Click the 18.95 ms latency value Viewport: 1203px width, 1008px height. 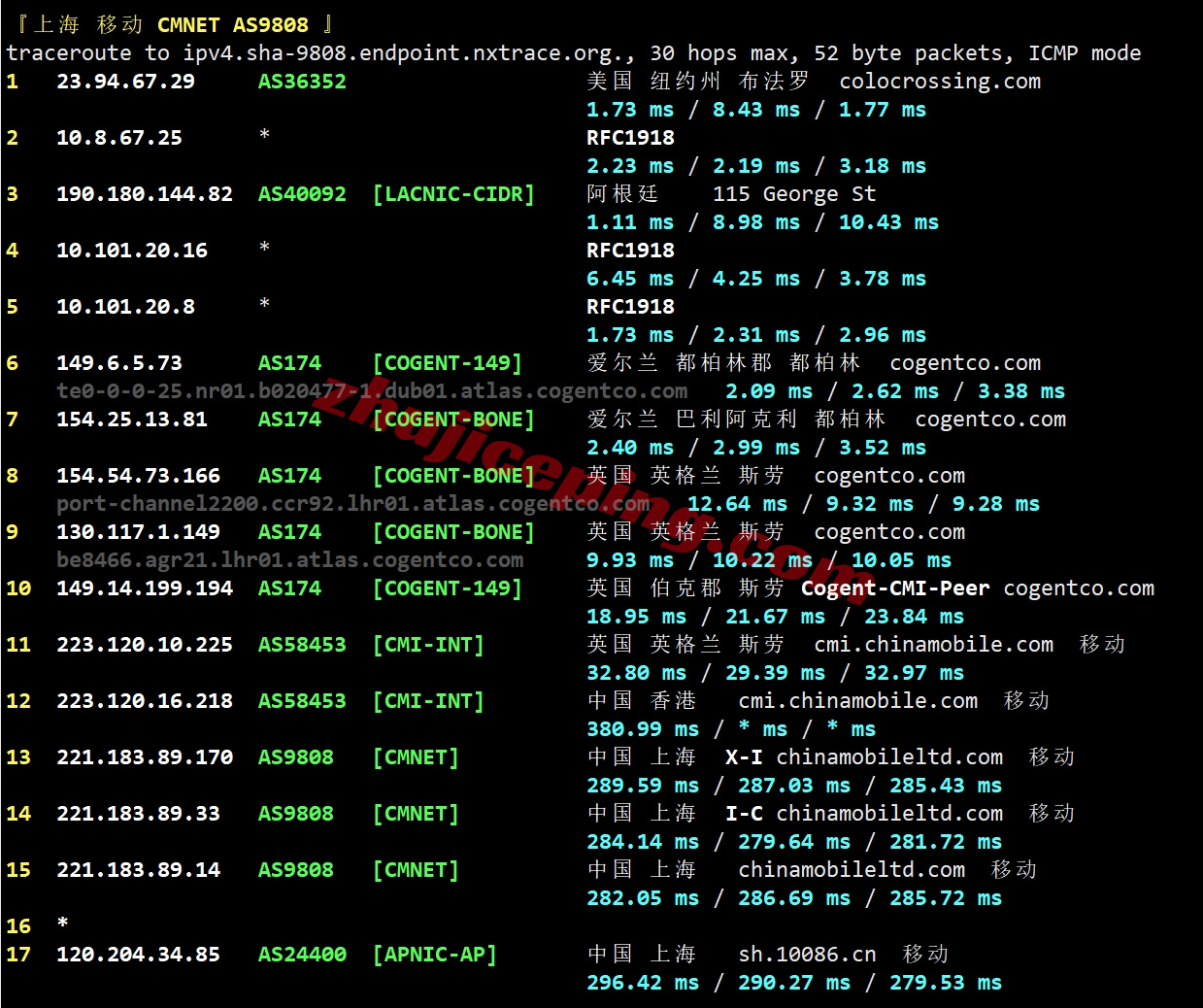636,617
